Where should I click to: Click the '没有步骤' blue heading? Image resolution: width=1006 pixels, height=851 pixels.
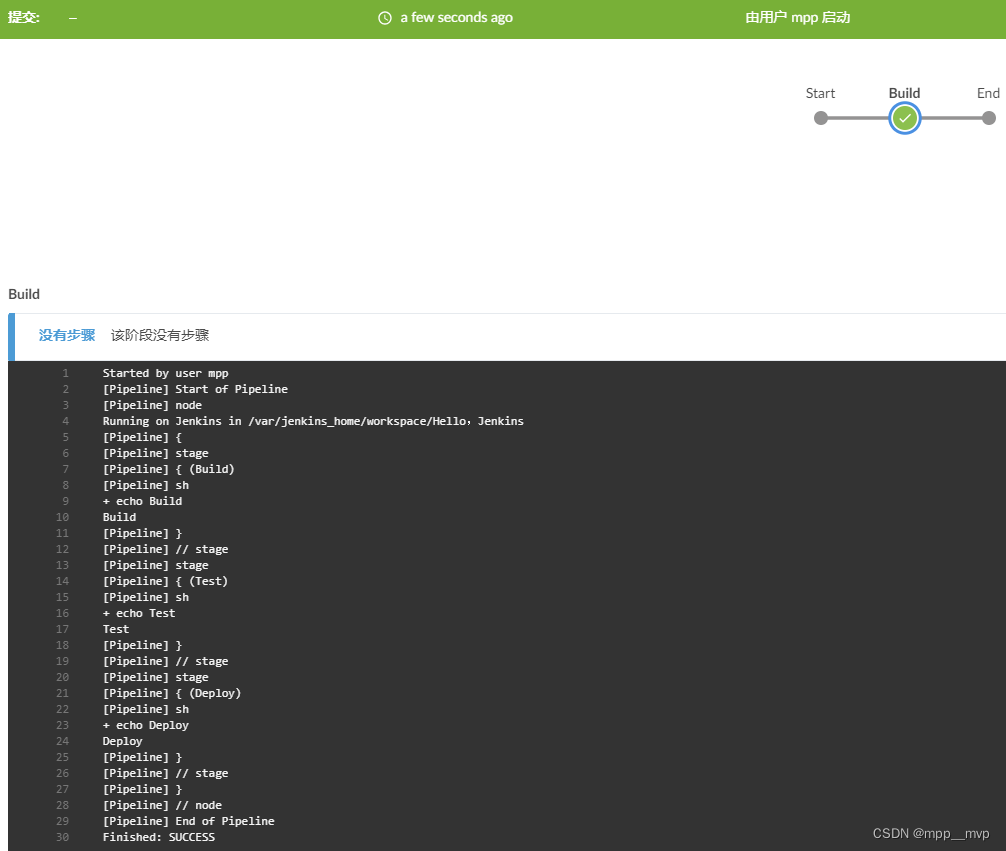point(67,335)
